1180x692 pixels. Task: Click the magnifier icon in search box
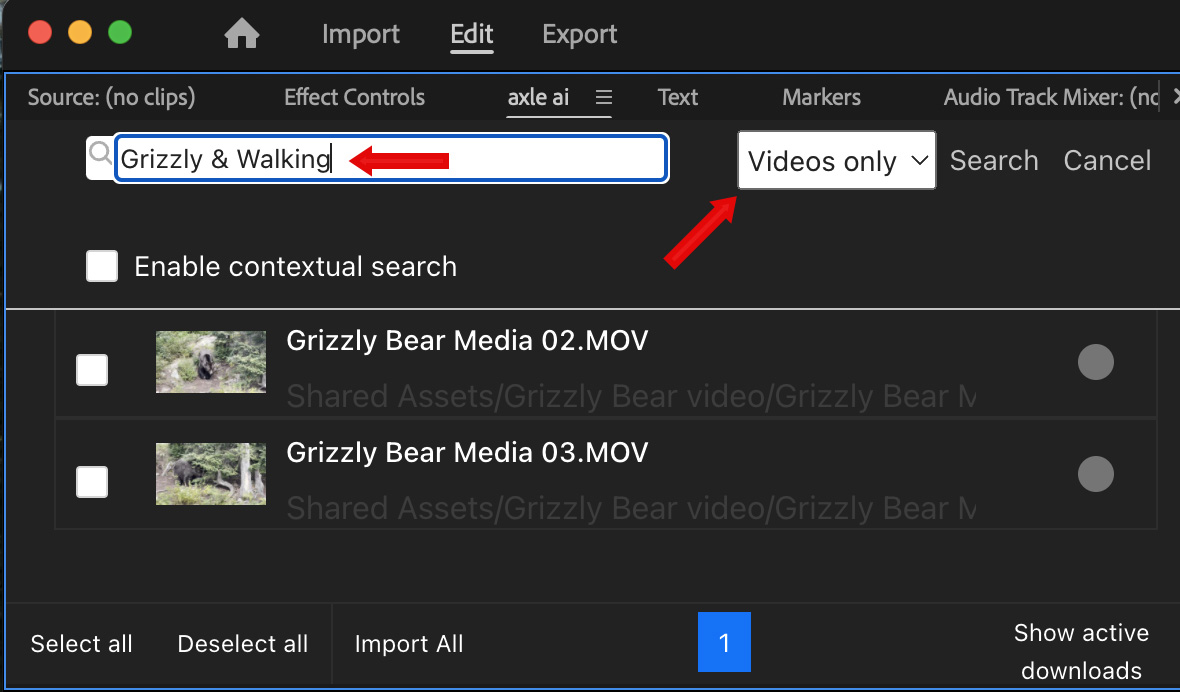pos(100,153)
